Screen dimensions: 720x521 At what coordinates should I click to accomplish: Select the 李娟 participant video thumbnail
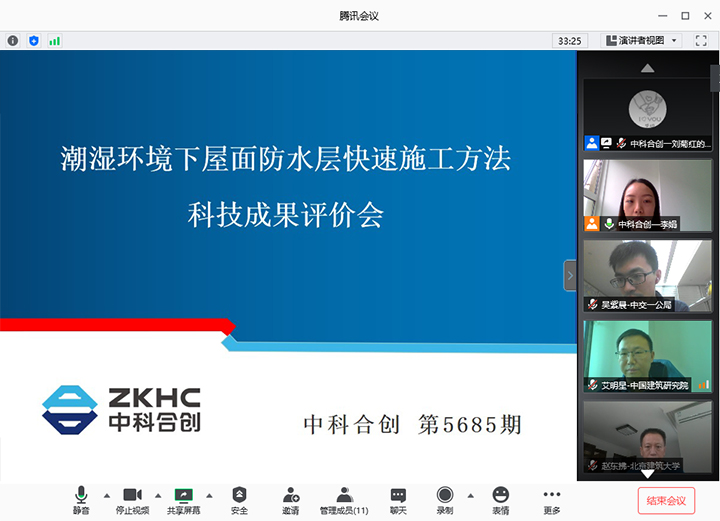coord(647,195)
